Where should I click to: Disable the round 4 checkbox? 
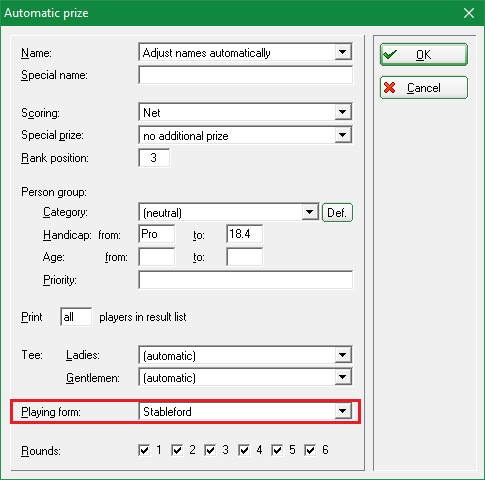[x=244, y=450]
